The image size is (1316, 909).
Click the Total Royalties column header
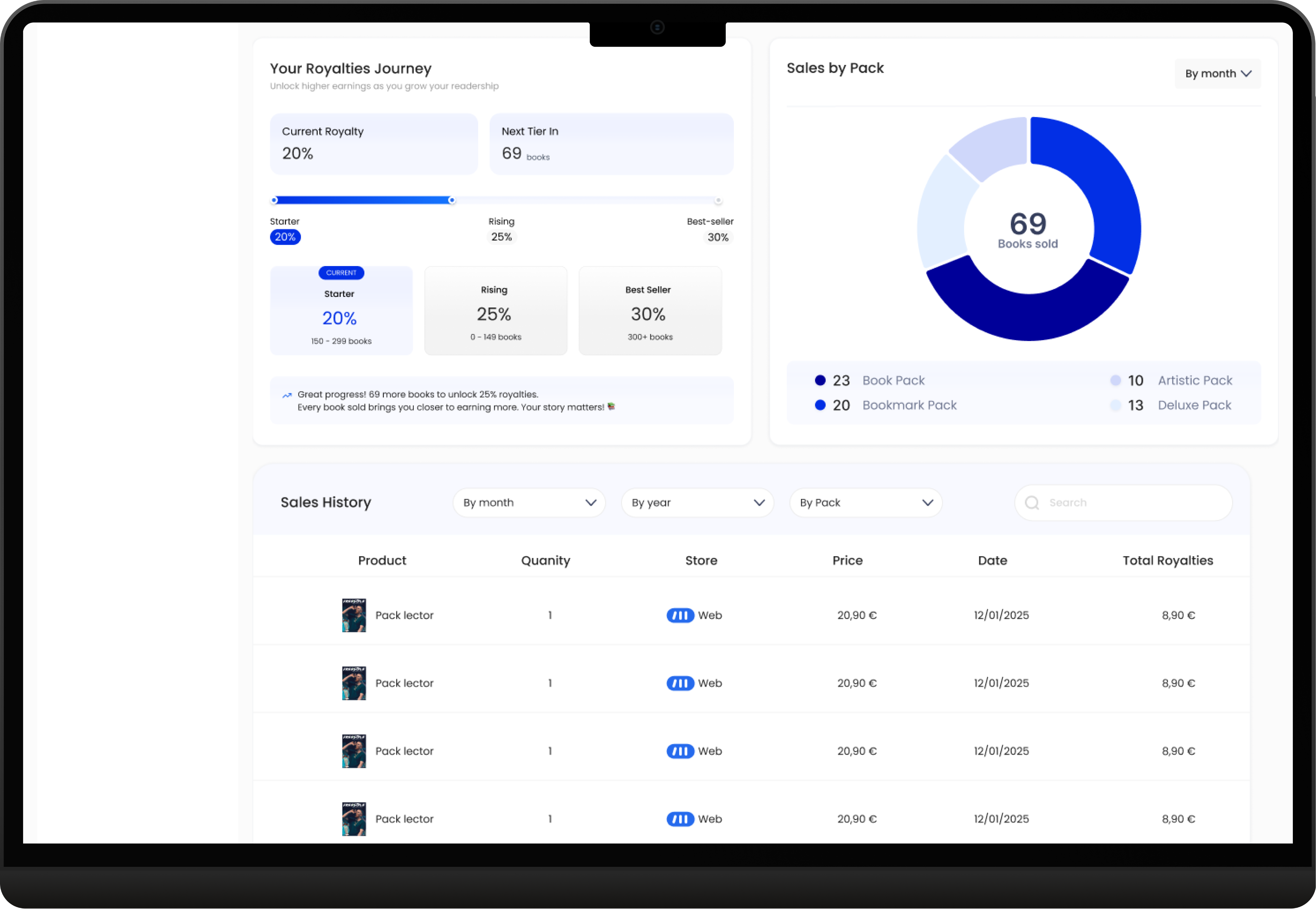click(x=1167, y=560)
